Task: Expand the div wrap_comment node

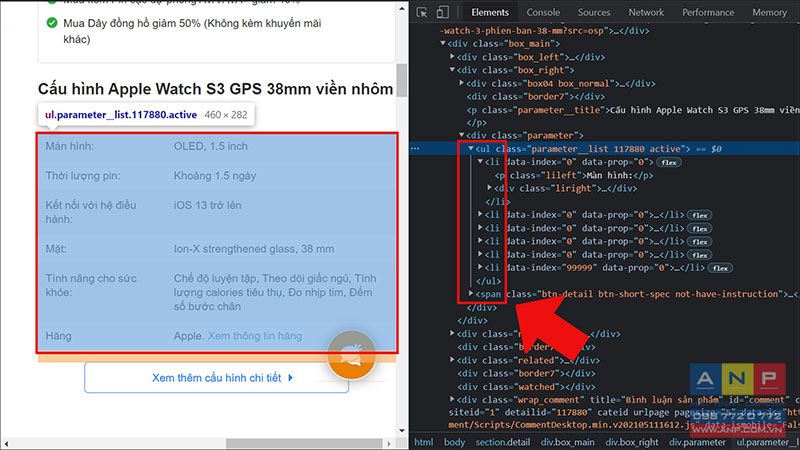Action: pyautogui.click(x=452, y=399)
